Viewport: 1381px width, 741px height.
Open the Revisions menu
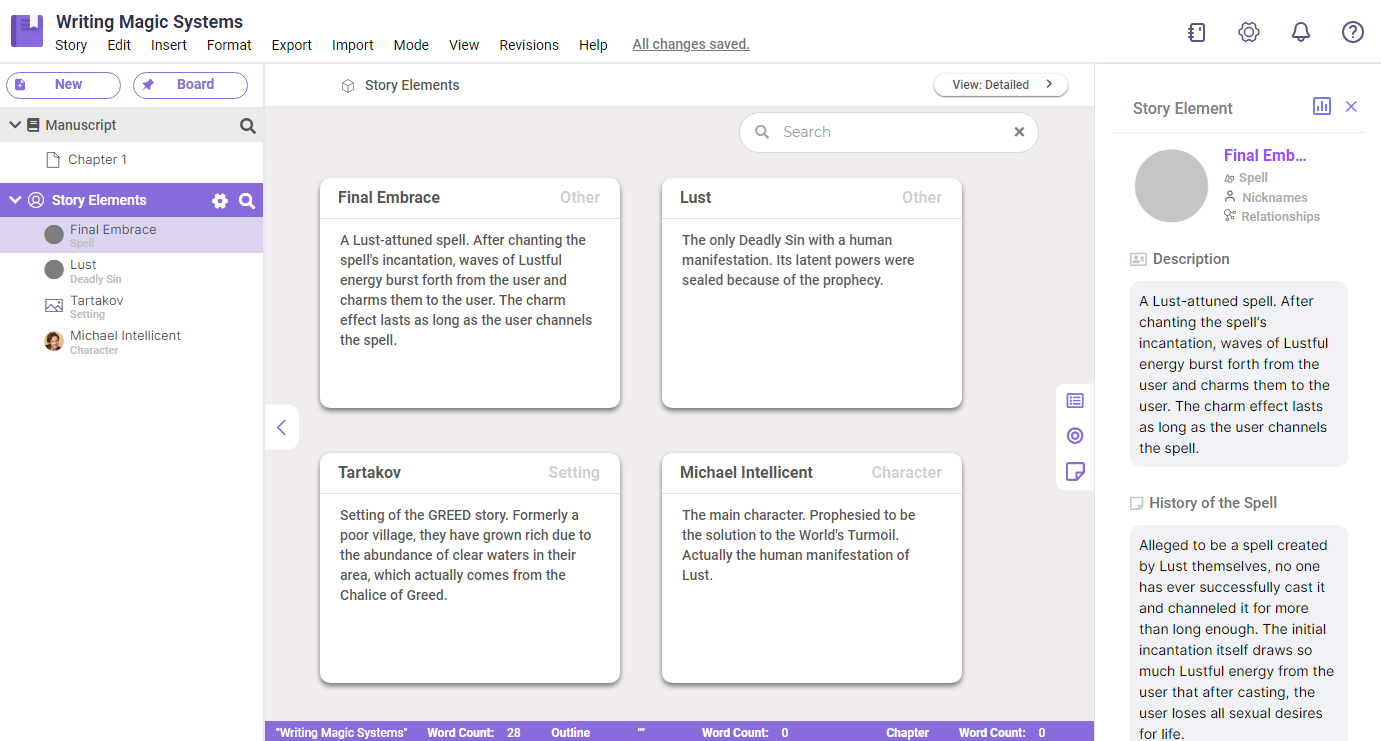528,44
